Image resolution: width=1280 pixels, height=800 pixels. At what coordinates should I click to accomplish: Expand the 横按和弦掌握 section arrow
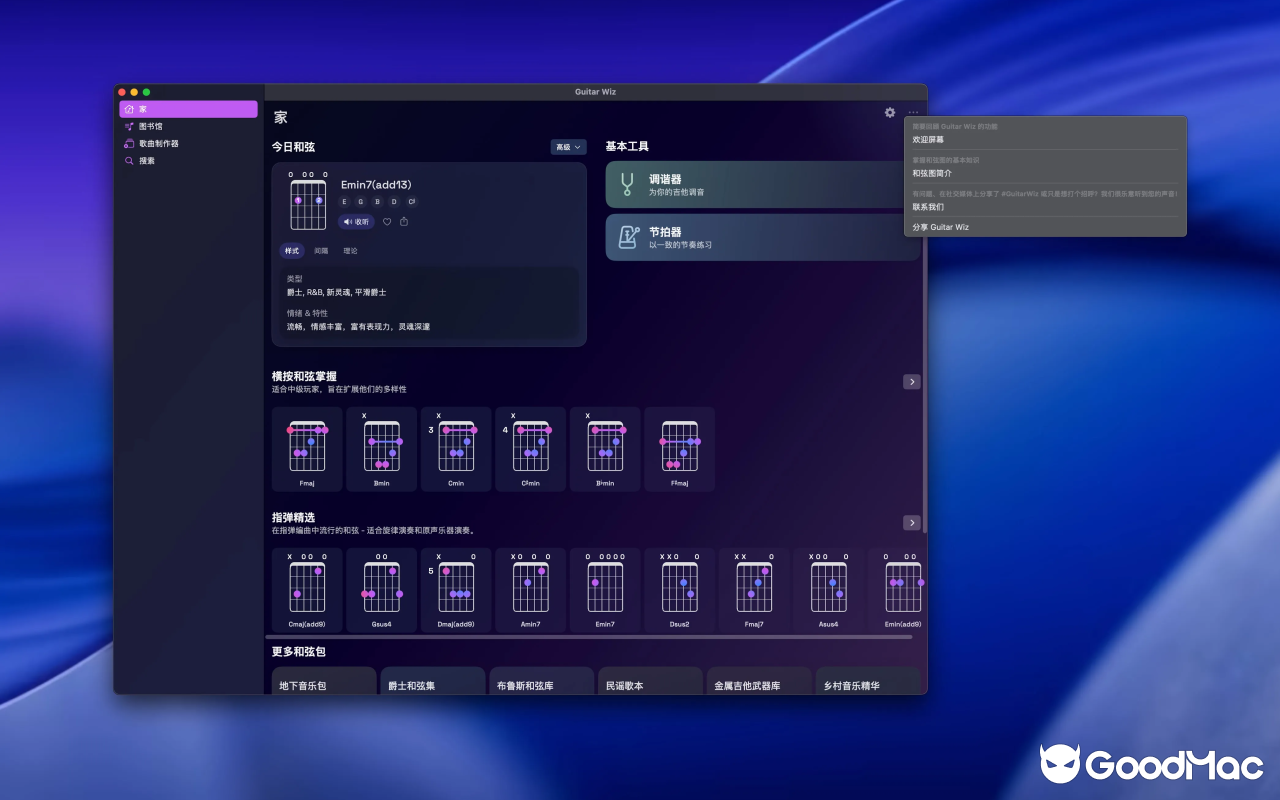911,382
